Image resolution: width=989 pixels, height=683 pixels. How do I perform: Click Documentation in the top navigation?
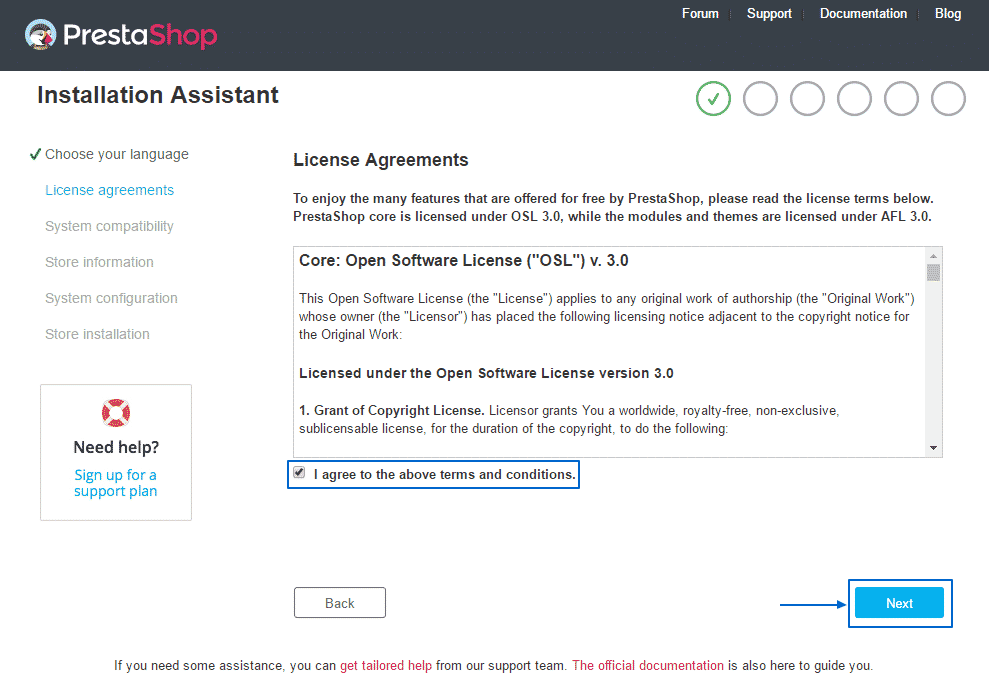pos(863,13)
